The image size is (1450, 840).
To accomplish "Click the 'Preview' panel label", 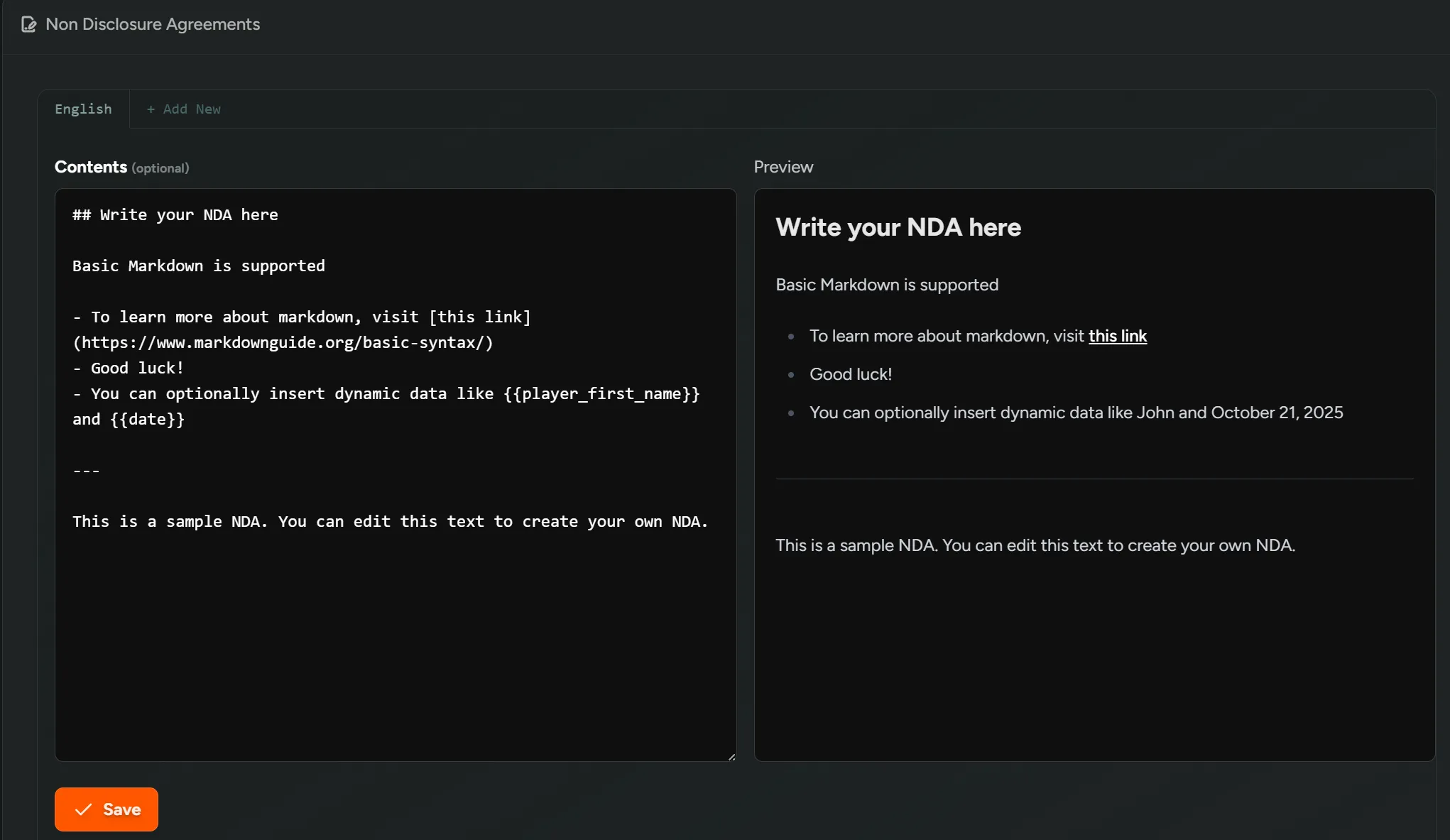I will [x=783, y=167].
